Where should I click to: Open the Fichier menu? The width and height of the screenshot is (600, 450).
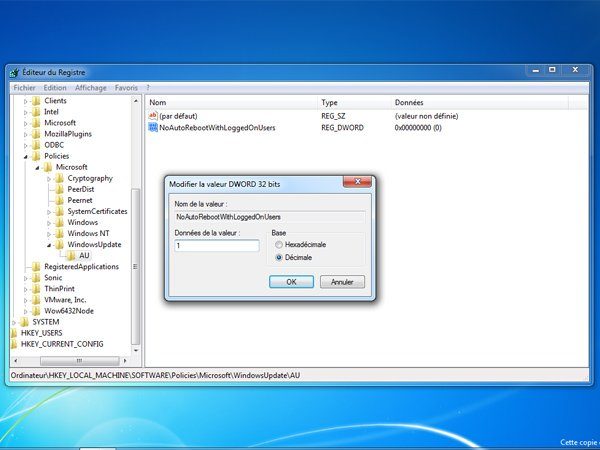click(x=24, y=88)
